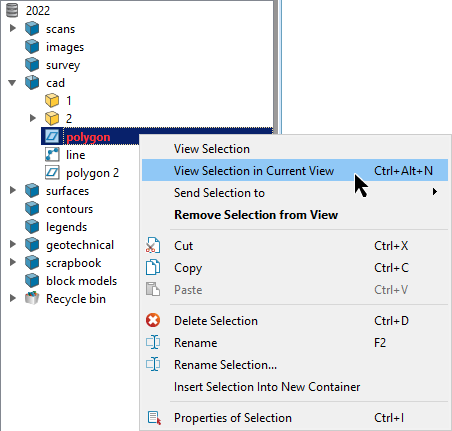Click the Properties of Selection icon
This screenshot has height=431, width=452.
(x=154, y=418)
